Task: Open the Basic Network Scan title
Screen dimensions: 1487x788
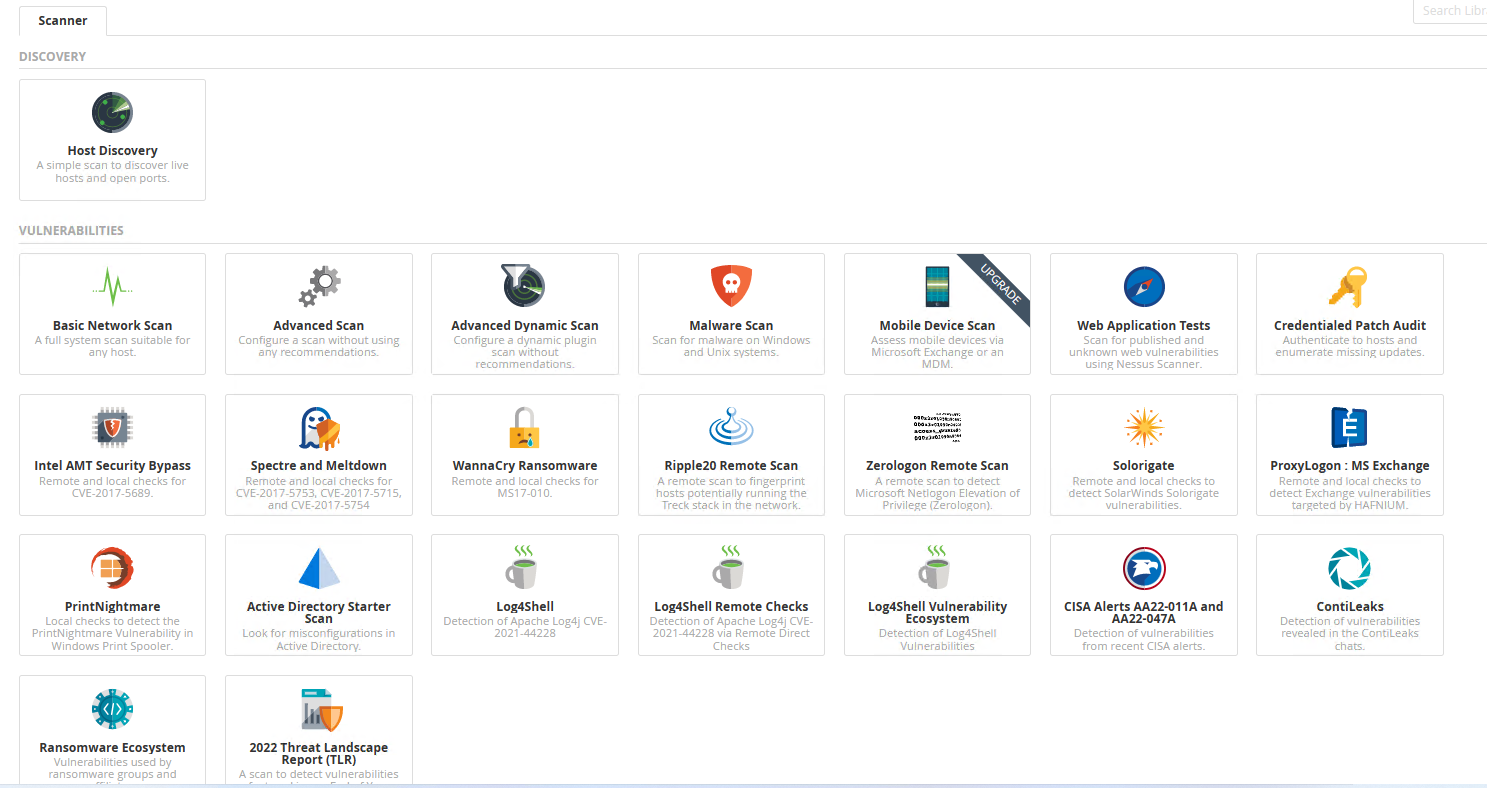Action: (x=112, y=326)
